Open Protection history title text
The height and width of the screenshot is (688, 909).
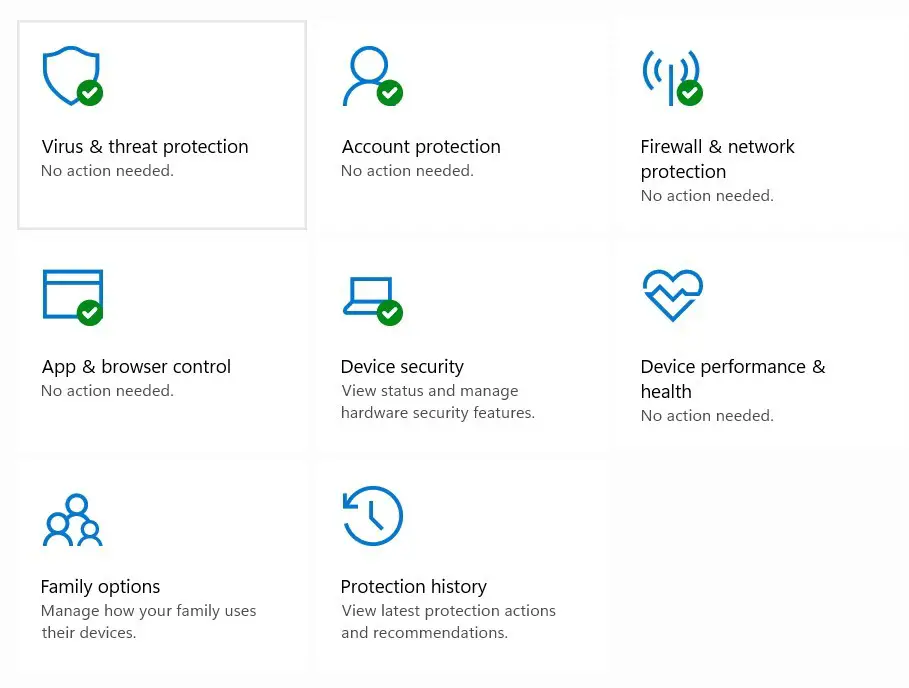tap(414, 587)
